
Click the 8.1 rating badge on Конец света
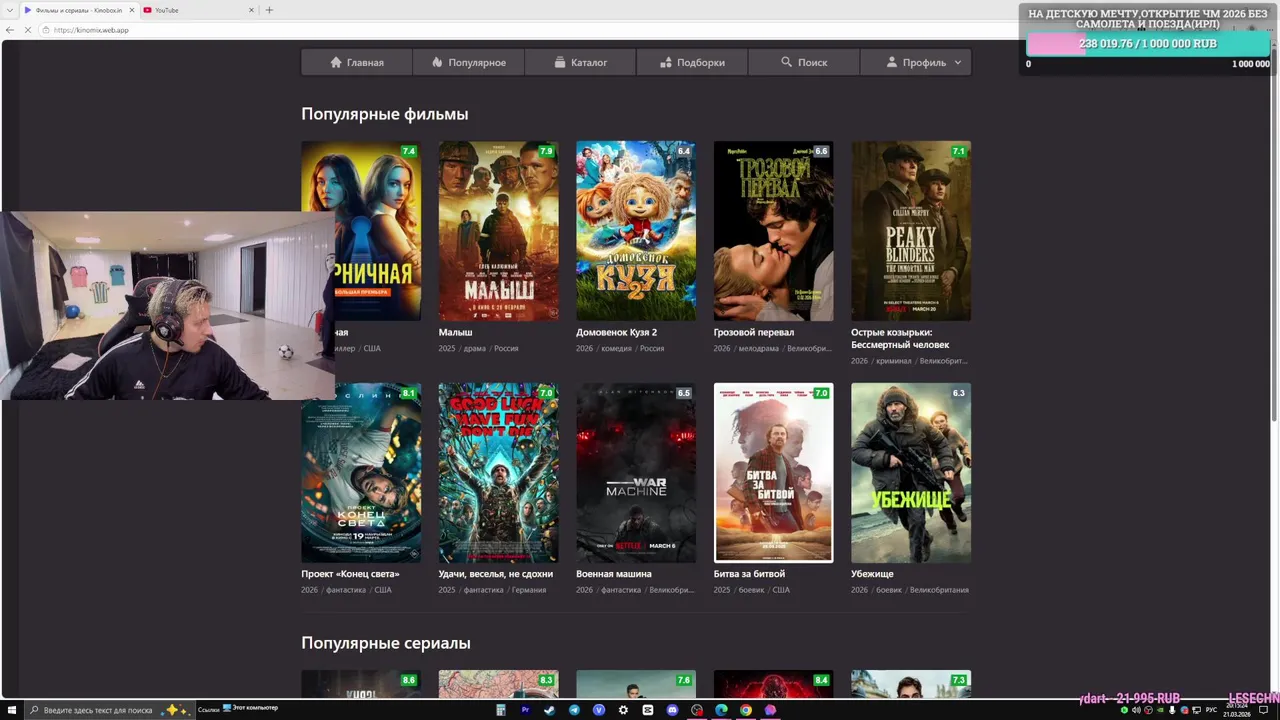(x=408, y=393)
